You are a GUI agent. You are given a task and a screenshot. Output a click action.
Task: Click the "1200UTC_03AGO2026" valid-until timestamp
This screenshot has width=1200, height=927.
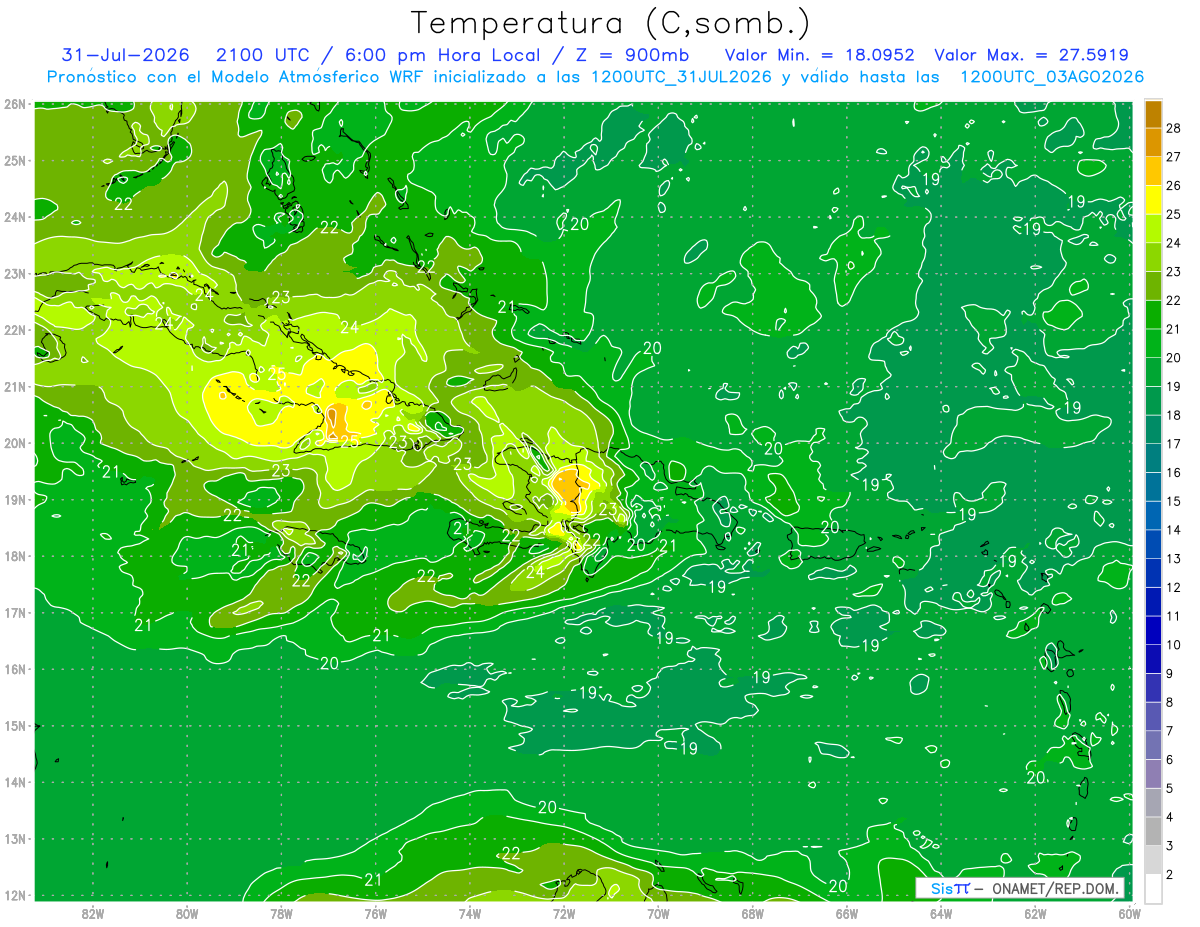pyautogui.click(x=1052, y=77)
